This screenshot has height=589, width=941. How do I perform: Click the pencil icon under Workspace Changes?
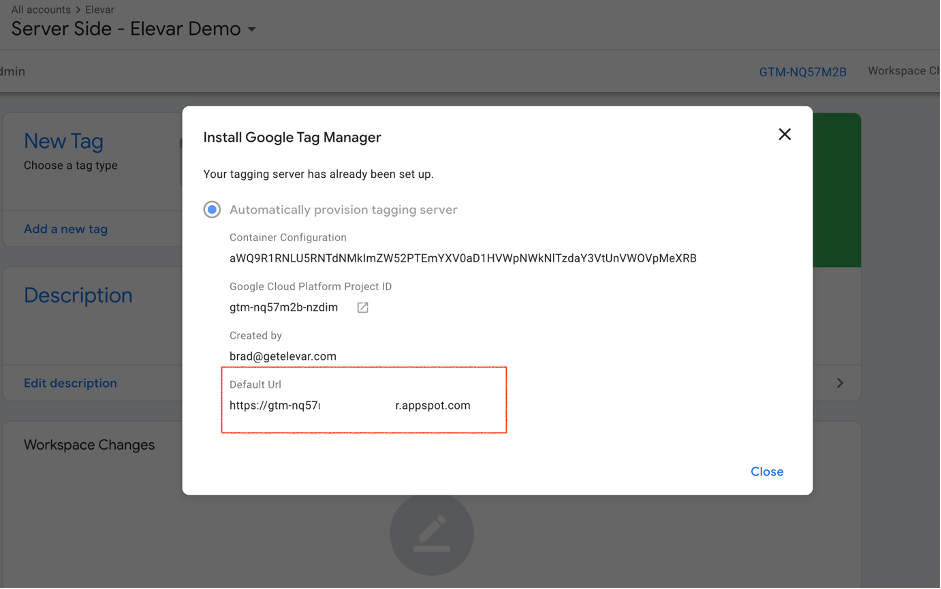pyautogui.click(x=431, y=533)
